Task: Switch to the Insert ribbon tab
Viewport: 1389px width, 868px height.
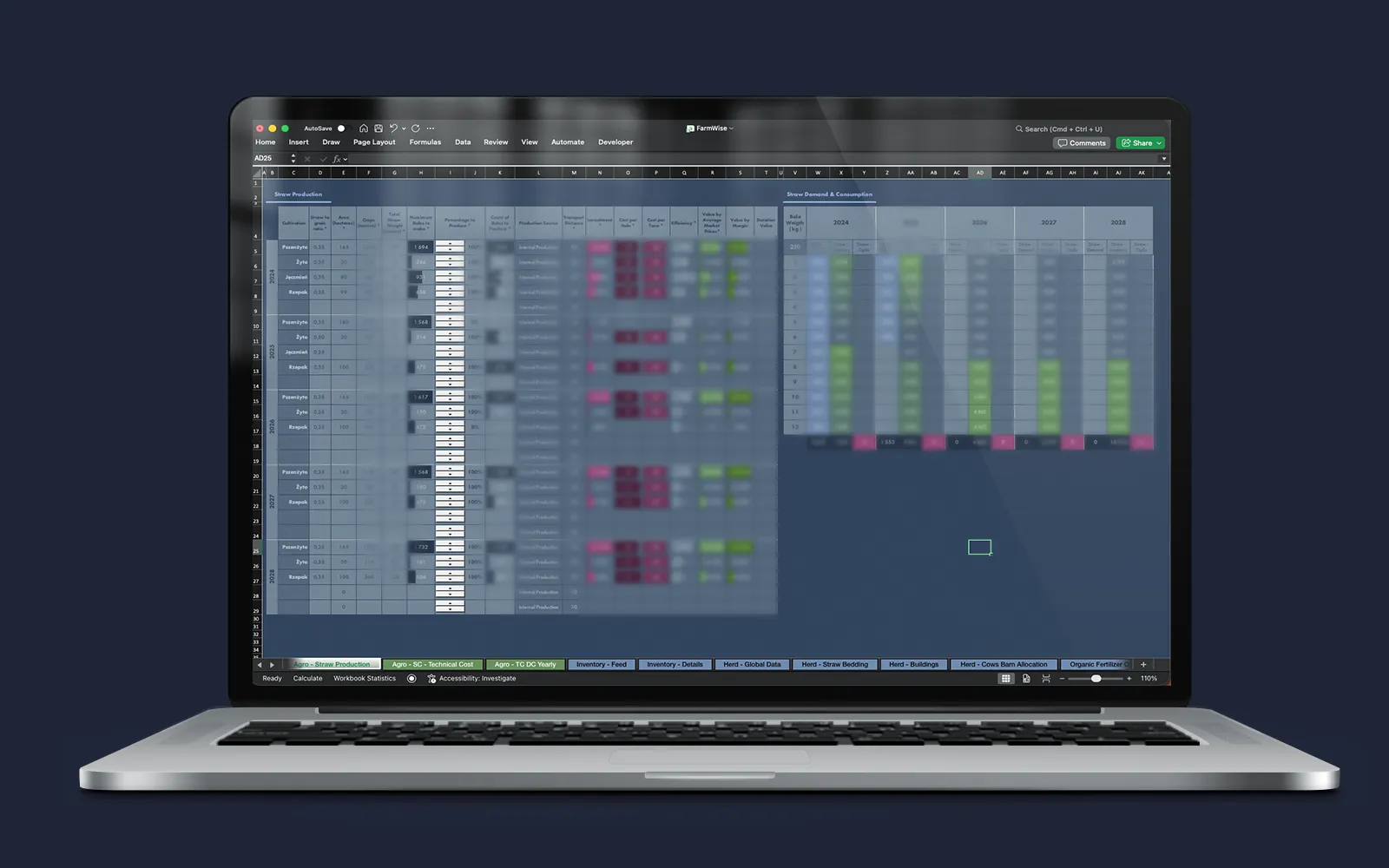Action: click(299, 142)
